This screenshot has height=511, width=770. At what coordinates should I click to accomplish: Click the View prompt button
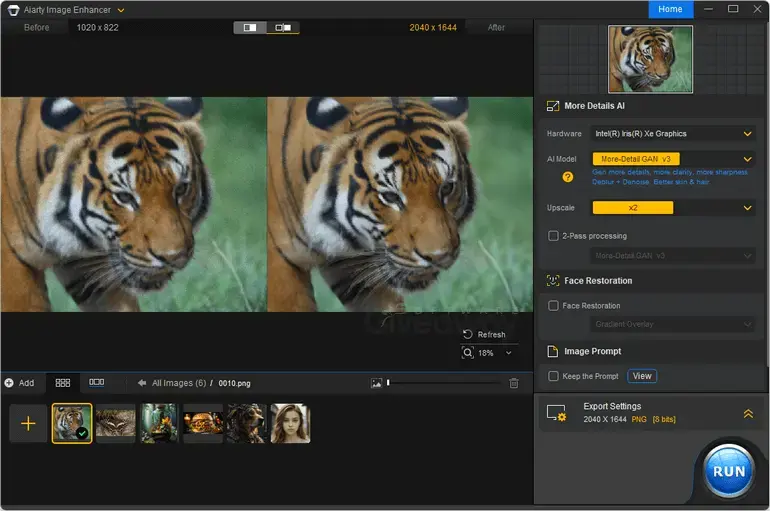642,376
